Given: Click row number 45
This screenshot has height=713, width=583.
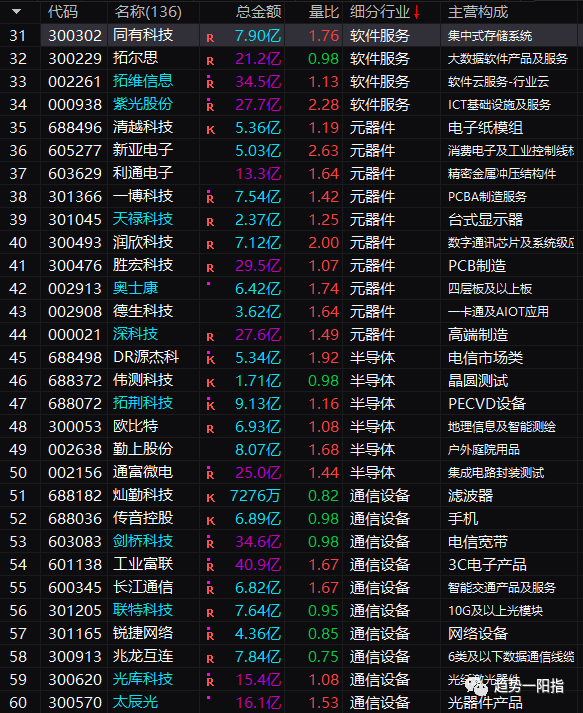Looking at the screenshot, I should coord(18,357).
